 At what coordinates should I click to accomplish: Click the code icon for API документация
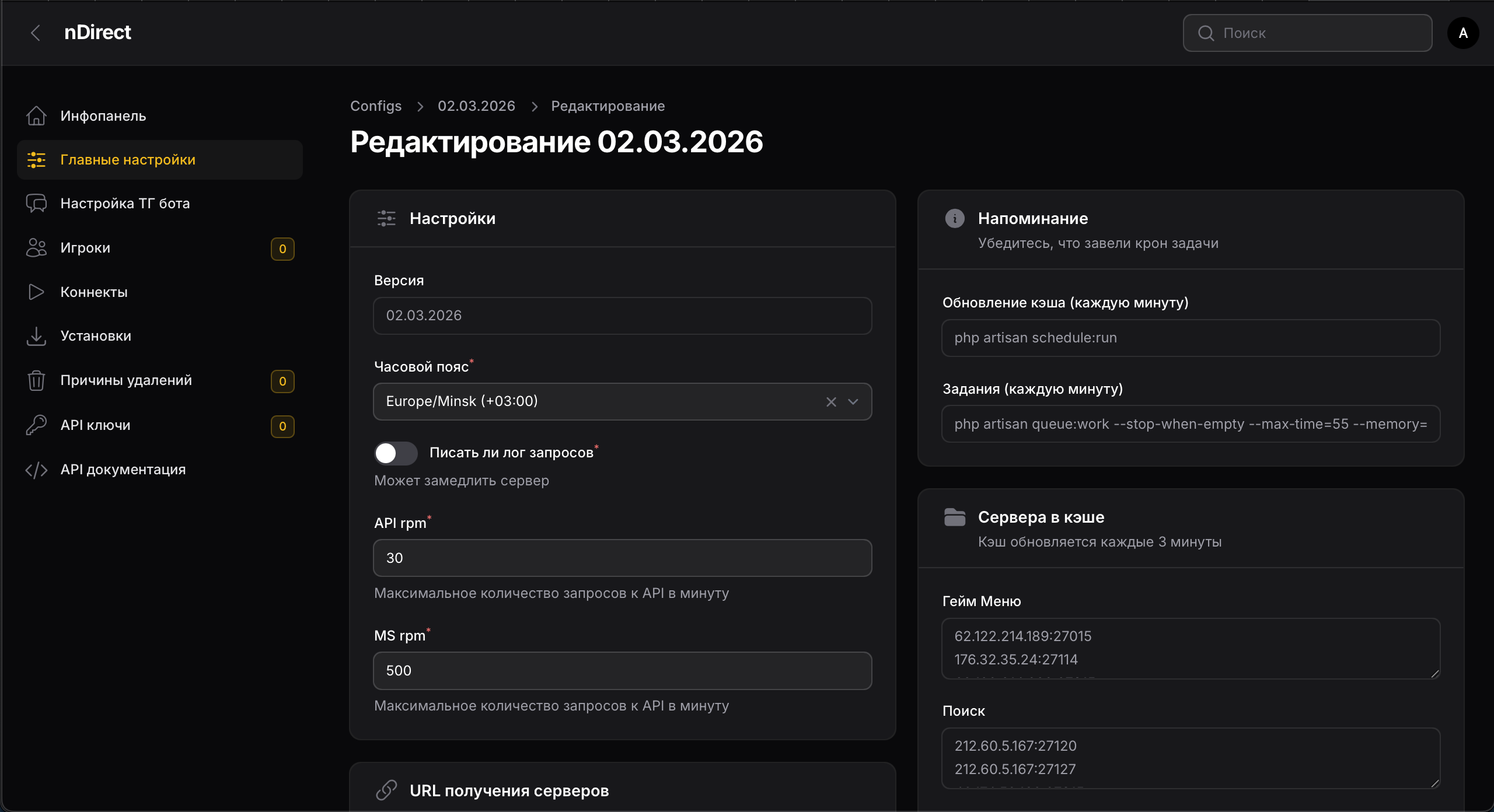tap(37, 470)
